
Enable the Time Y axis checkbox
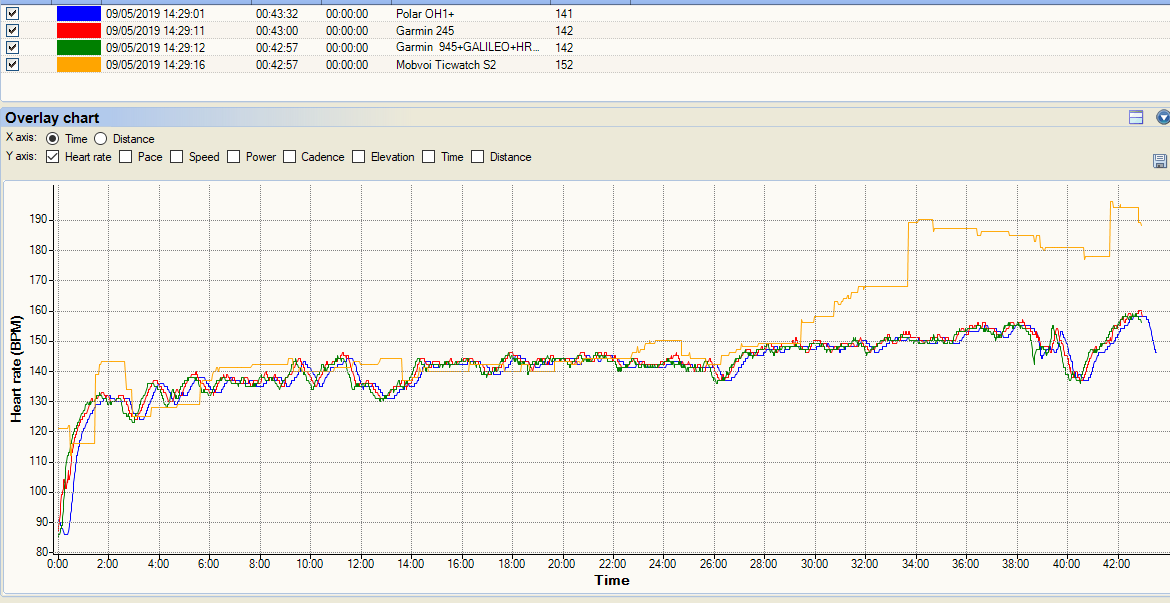[428, 157]
